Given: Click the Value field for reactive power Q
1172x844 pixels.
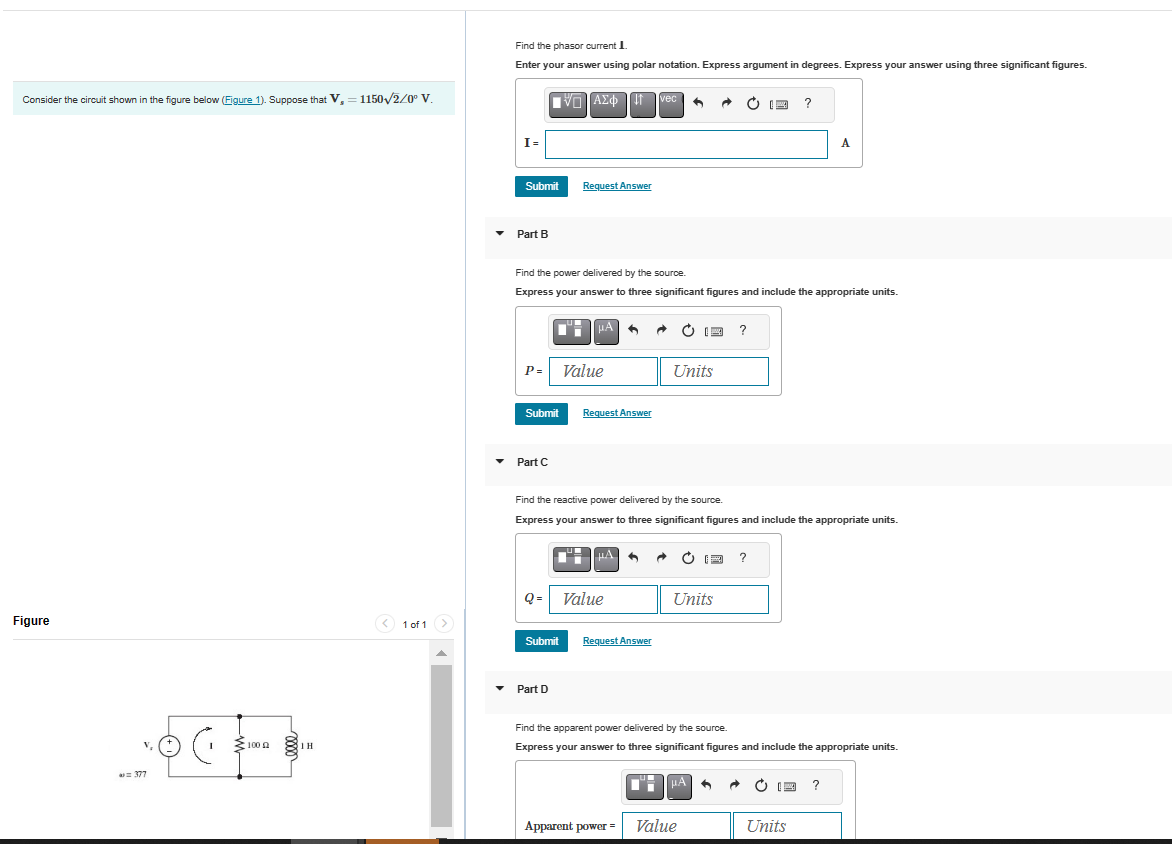Looking at the screenshot, I should tap(603, 598).
